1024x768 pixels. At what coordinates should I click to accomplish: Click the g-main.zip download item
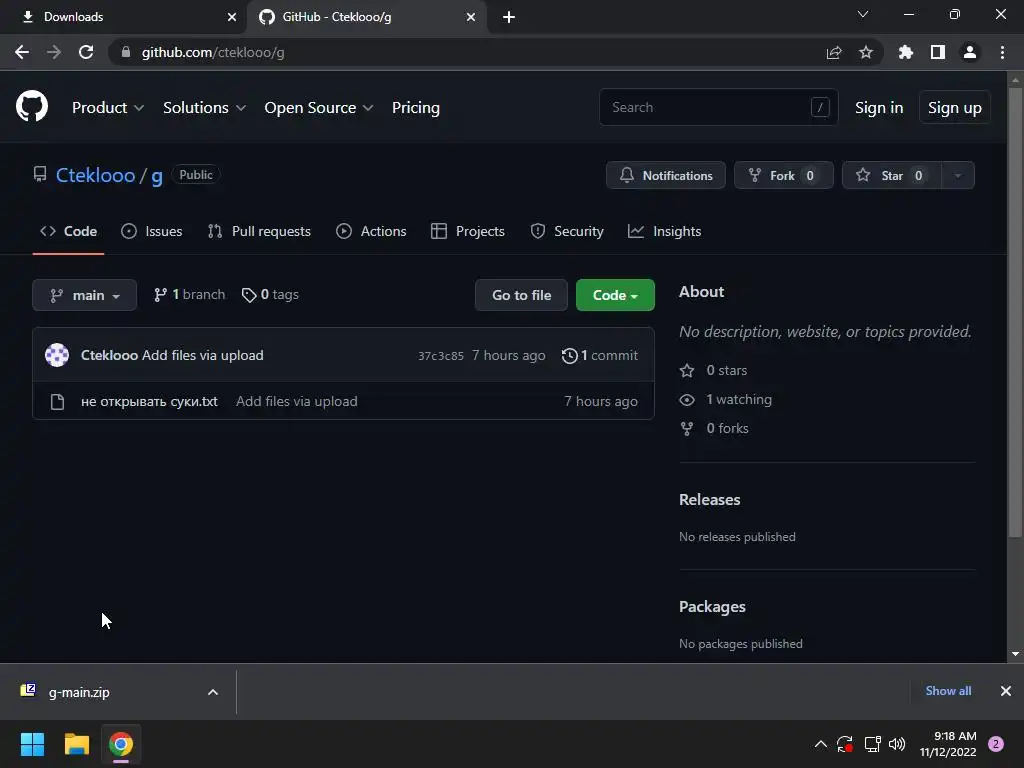pyautogui.click(x=80, y=692)
